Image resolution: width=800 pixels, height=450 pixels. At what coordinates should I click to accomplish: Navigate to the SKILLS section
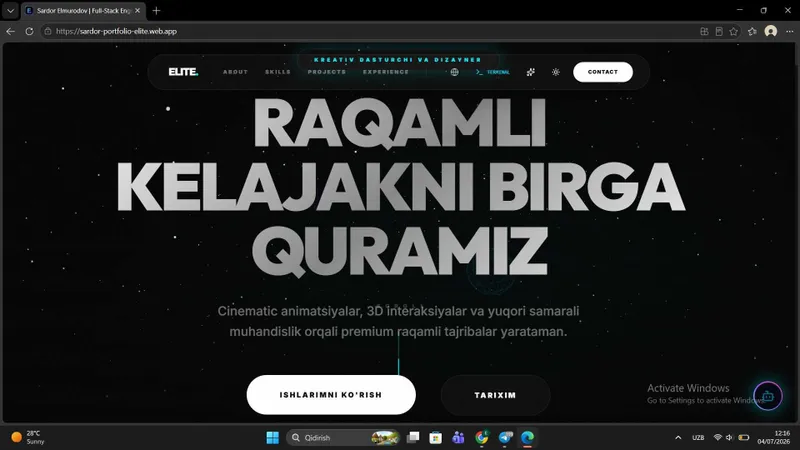coord(278,72)
